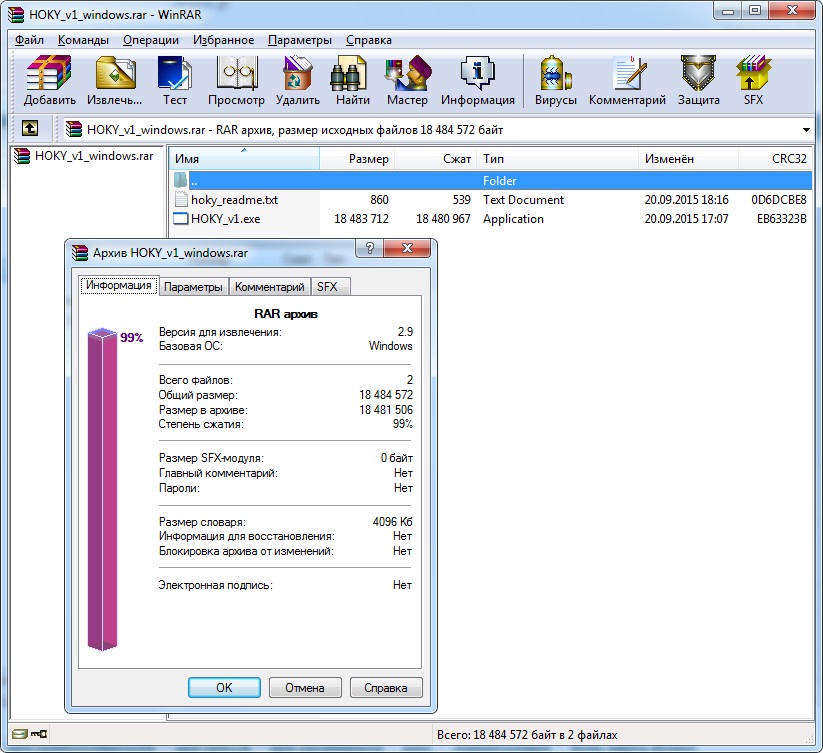Open the Операции menu

click(151, 40)
